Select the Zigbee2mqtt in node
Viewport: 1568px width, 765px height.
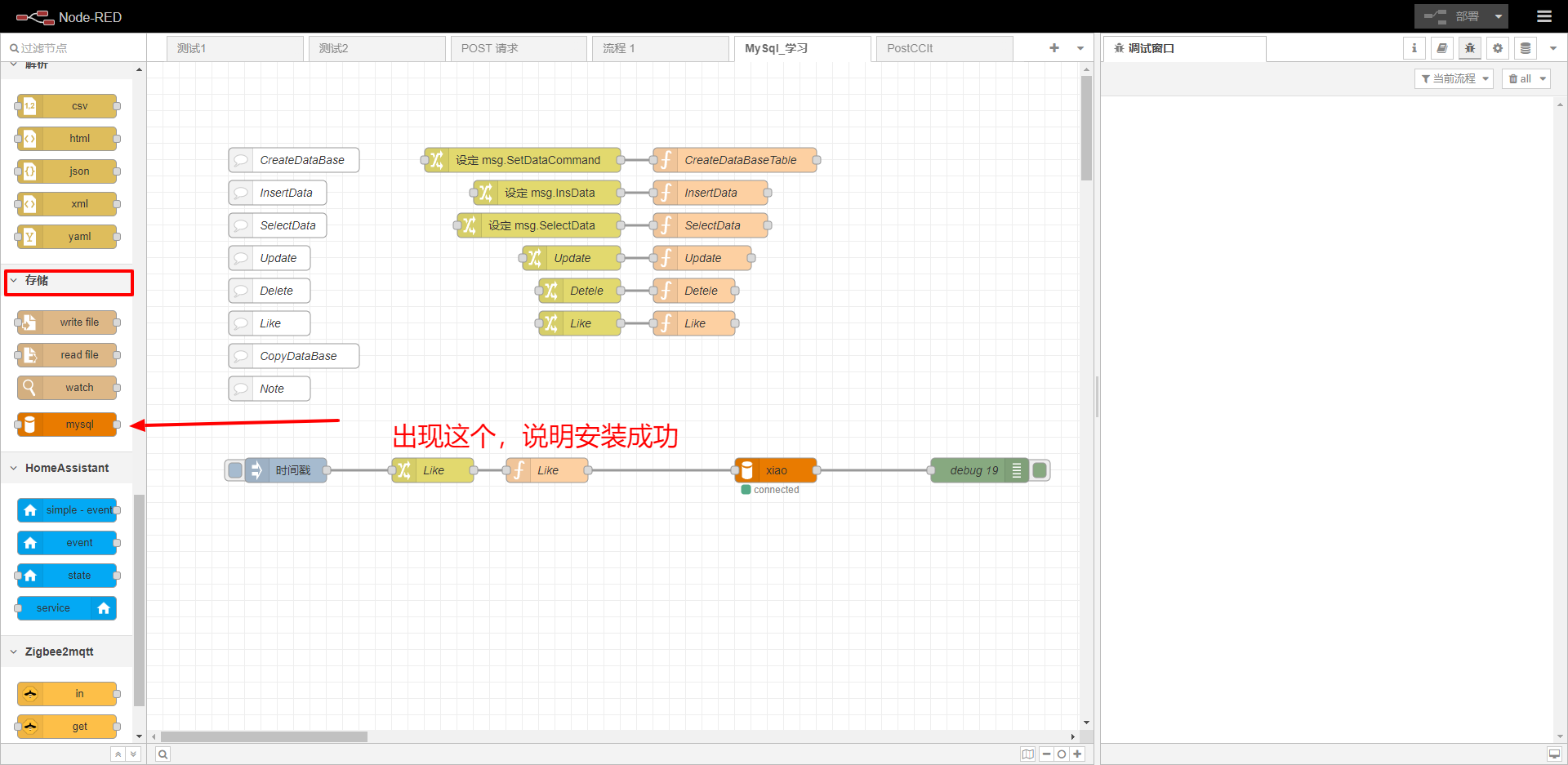click(67, 694)
